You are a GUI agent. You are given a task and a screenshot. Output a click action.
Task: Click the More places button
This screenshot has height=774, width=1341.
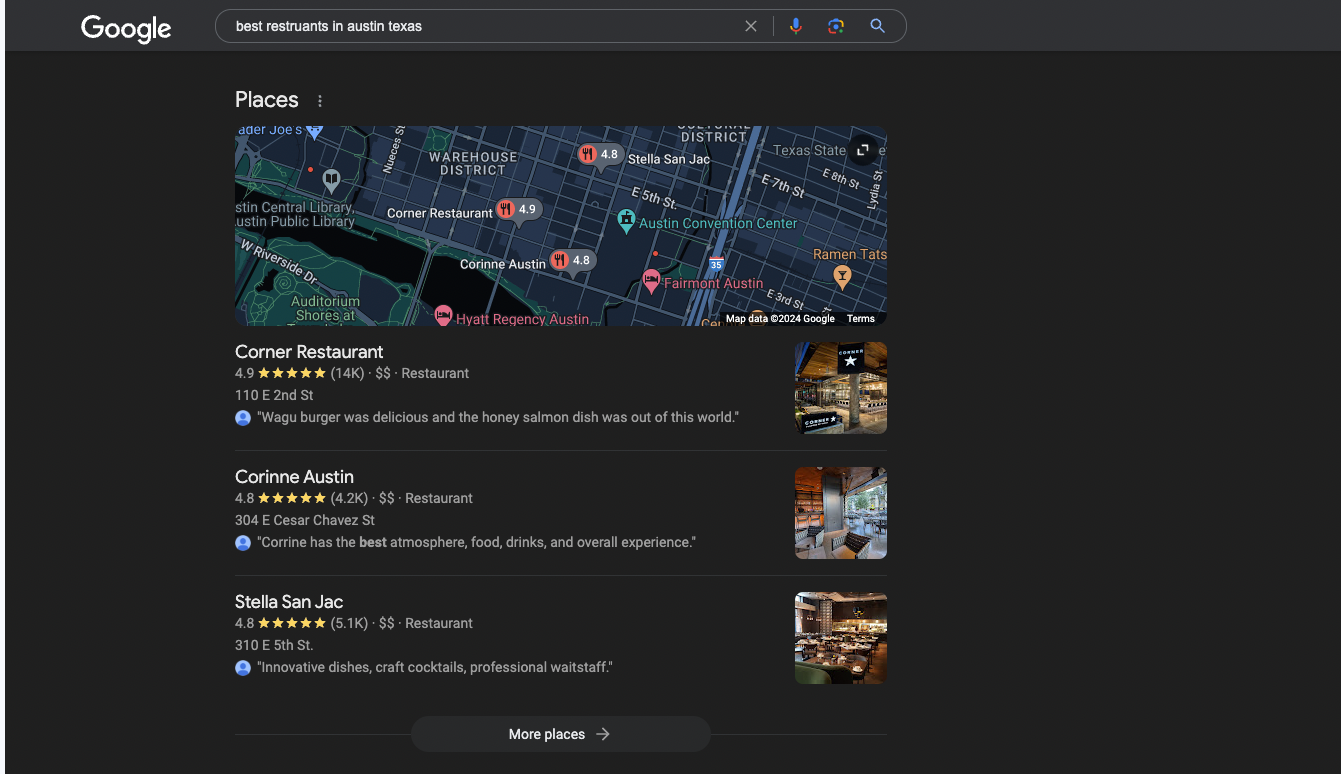(x=560, y=734)
